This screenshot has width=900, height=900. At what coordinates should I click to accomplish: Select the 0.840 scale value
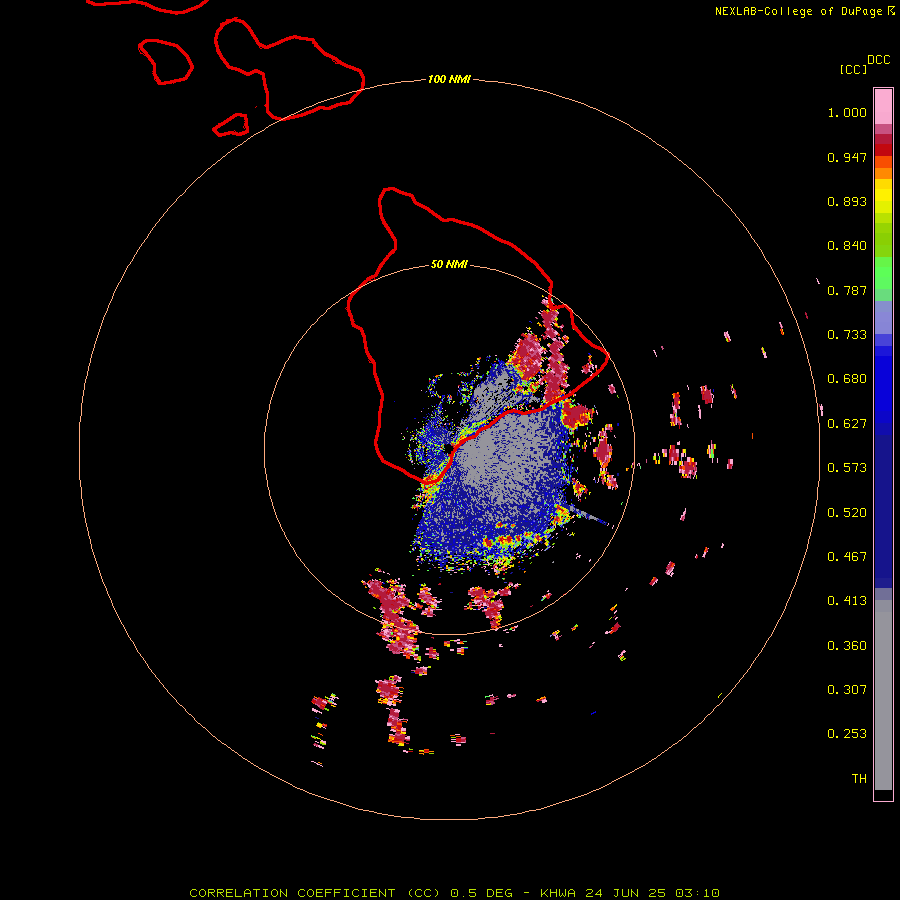tap(847, 246)
